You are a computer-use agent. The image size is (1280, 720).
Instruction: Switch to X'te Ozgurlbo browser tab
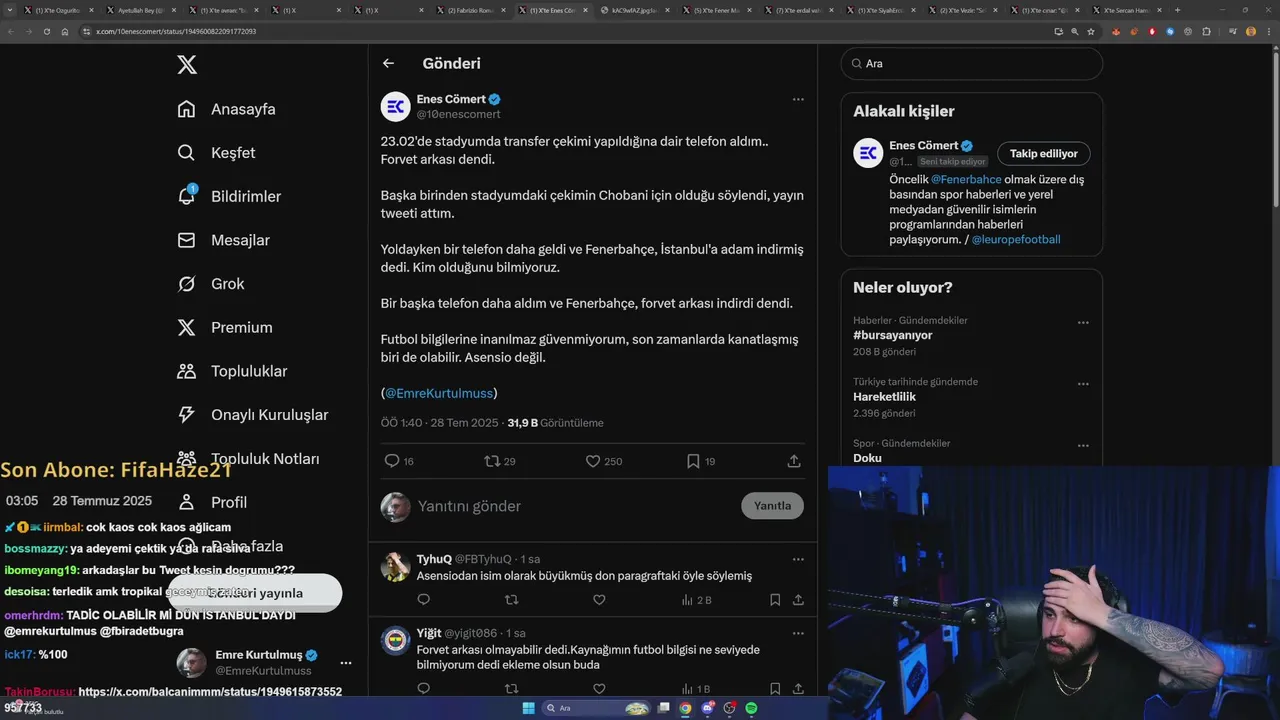point(59,10)
